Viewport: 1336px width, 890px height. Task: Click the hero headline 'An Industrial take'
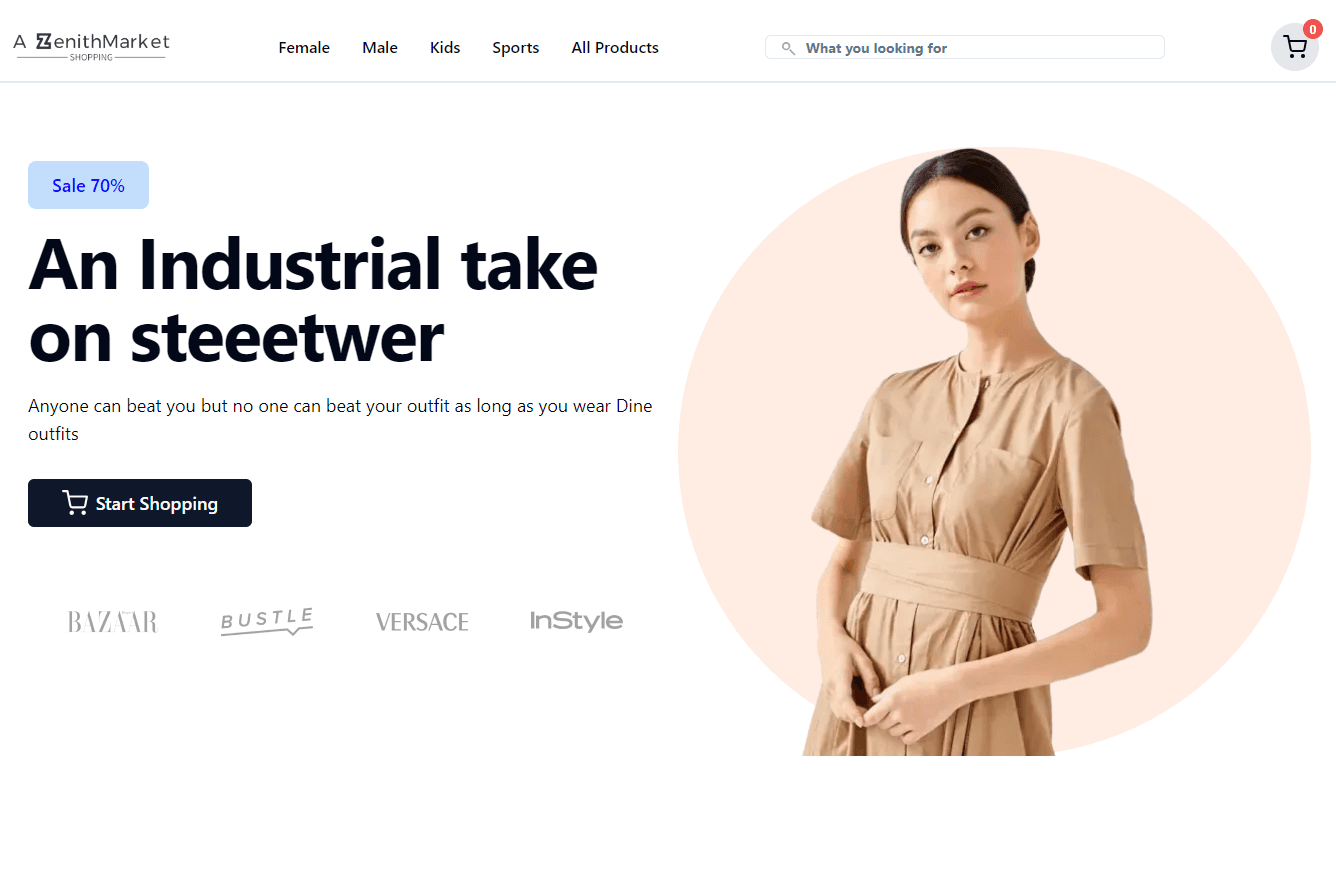coord(313,265)
